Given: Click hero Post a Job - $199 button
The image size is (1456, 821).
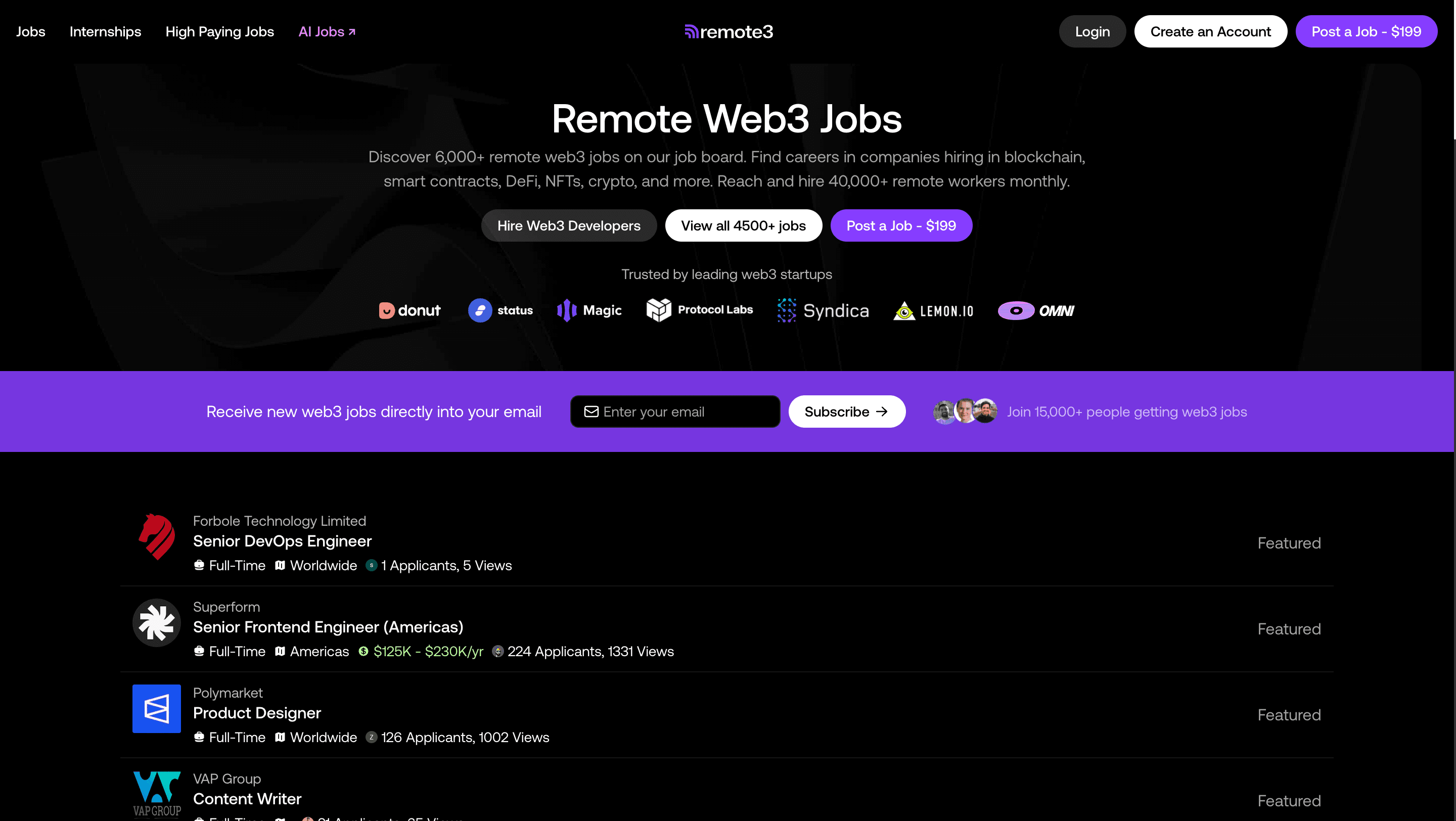Looking at the screenshot, I should [901, 225].
